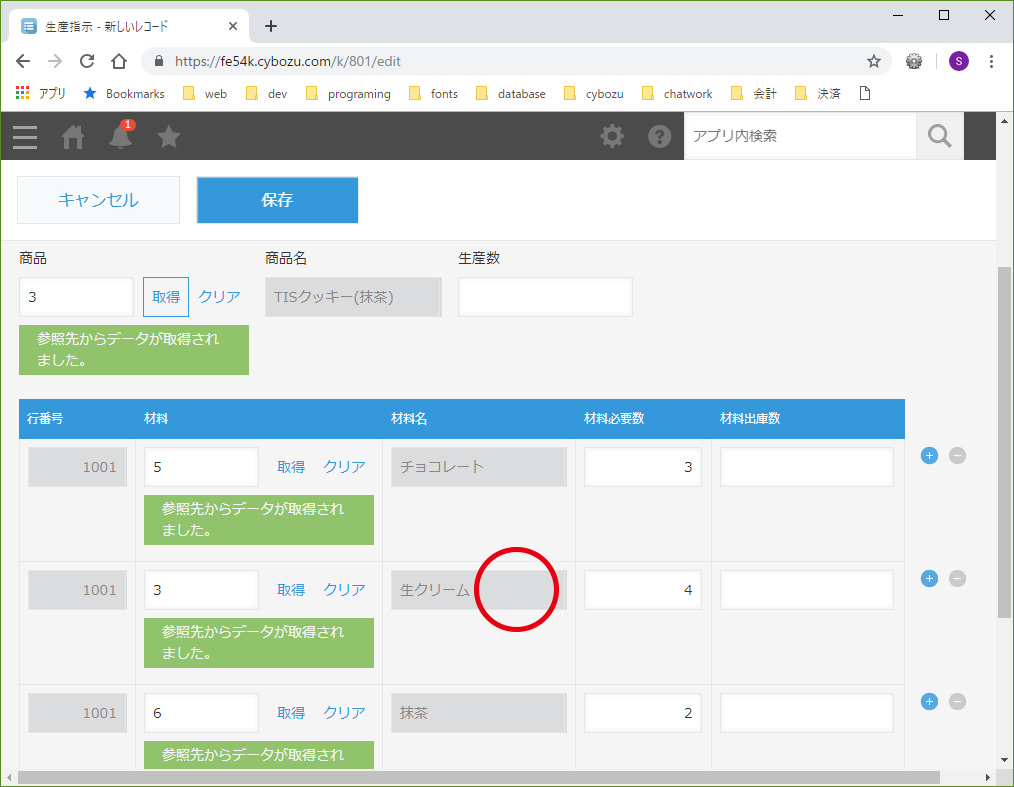Add a row after the チョコレート row
Viewport: 1014px width, 787px height.
point(929,456)
